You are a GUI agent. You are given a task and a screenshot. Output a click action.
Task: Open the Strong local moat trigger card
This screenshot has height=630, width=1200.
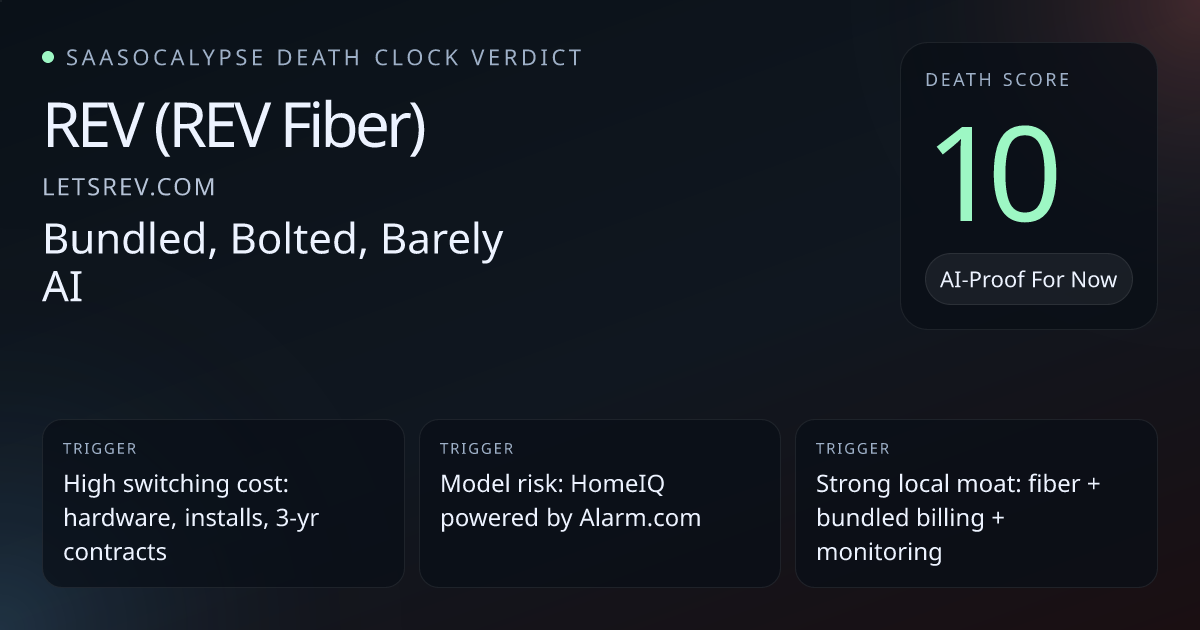click(976, 503)
